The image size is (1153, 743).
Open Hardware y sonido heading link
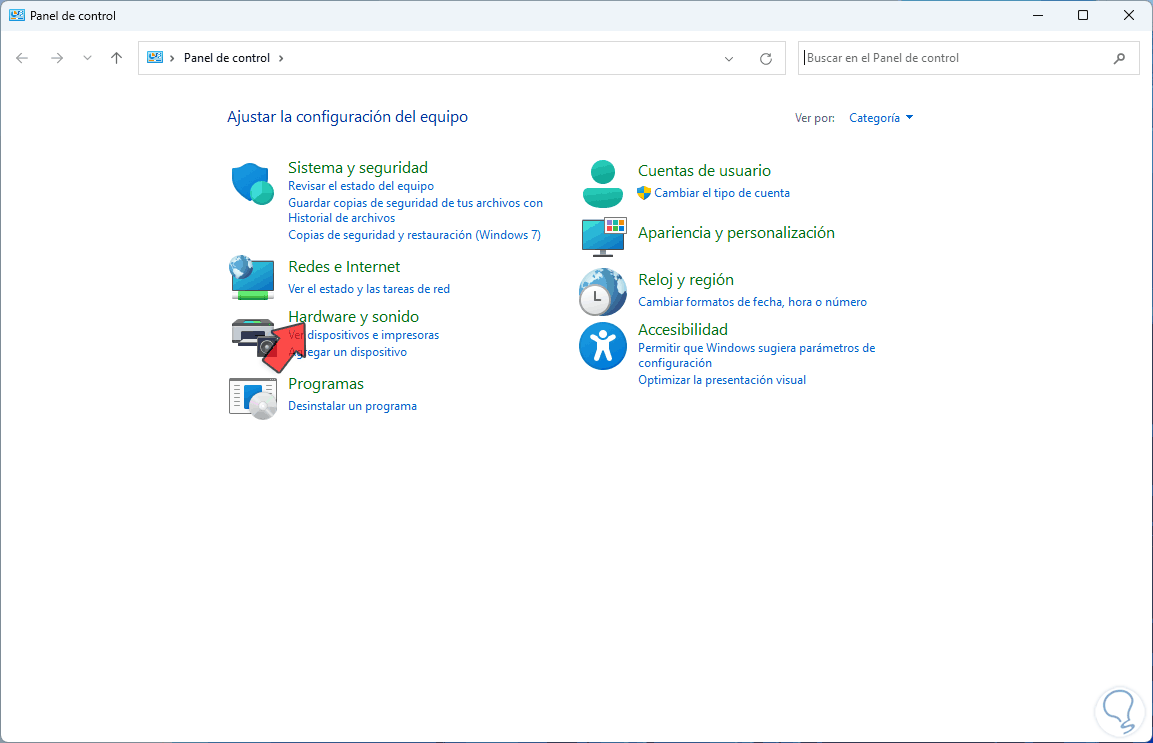(x=353, y=317)
